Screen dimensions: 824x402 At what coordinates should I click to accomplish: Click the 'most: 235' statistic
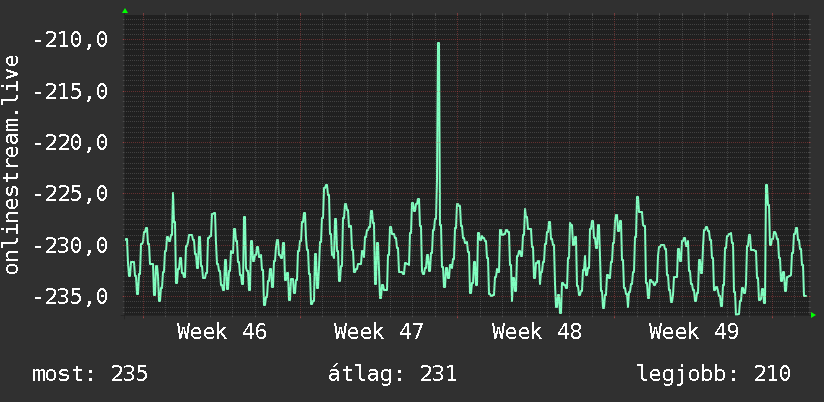(90, 374)
